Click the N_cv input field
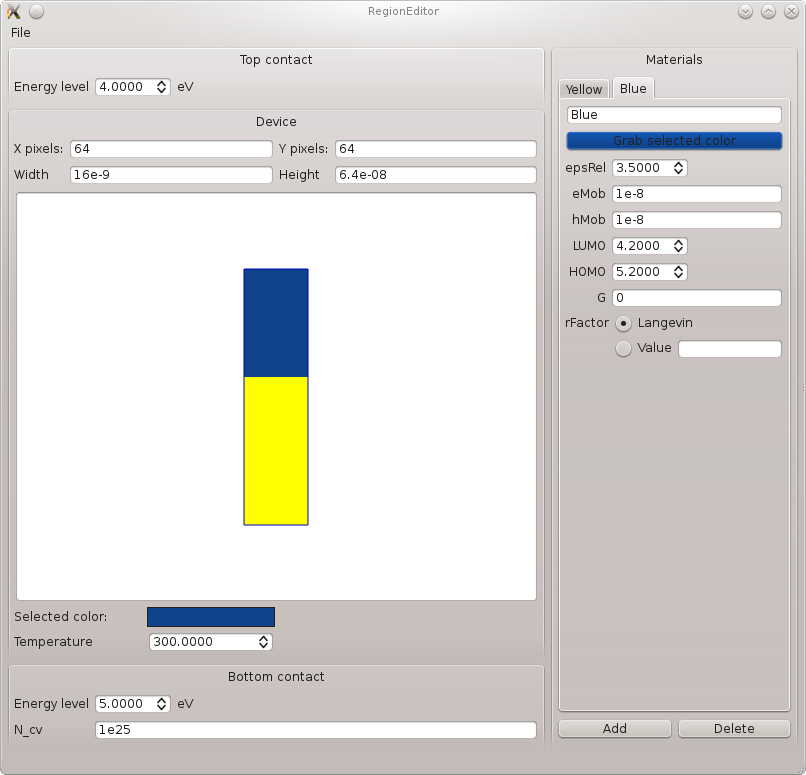This screenshot has height=775, width=806. pyautogui.click(x=315, y=730)
